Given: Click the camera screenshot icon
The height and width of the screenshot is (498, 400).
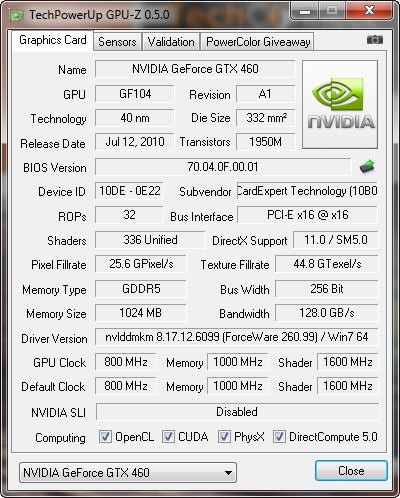Looking at the screenshot, I should pos(375,40).
